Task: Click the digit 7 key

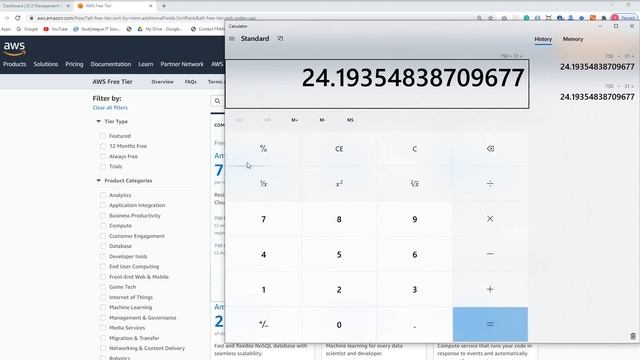Action: point(263,219)
